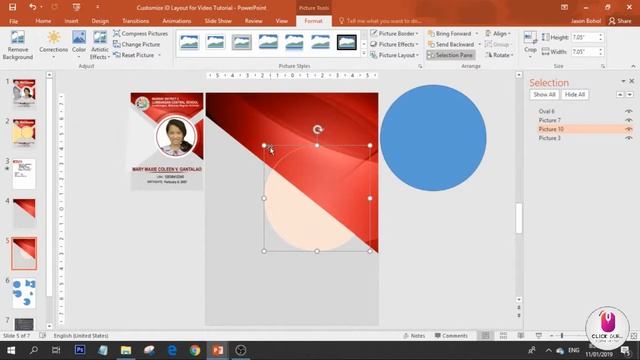Switch to the Insert tab
Screen dimensions: 640x360
tap(71, 21)
